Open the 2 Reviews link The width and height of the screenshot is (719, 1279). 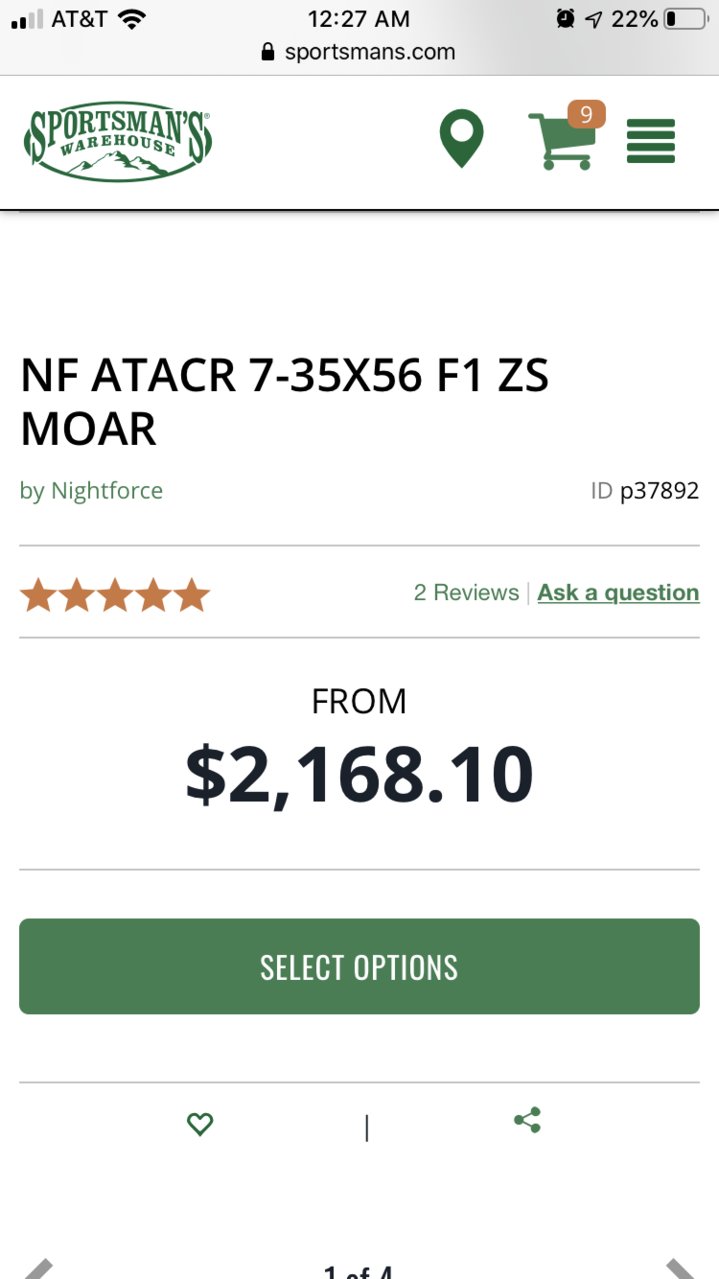coord(466,592)
